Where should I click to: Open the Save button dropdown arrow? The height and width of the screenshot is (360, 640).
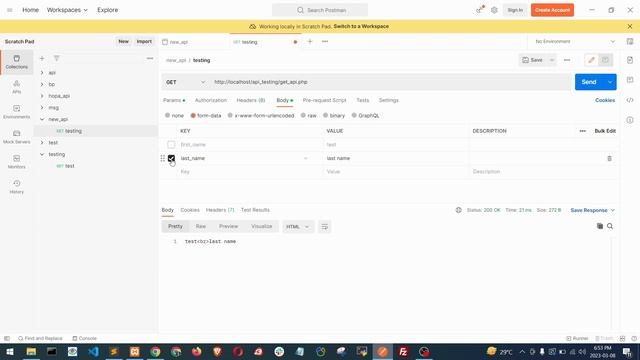552,60
